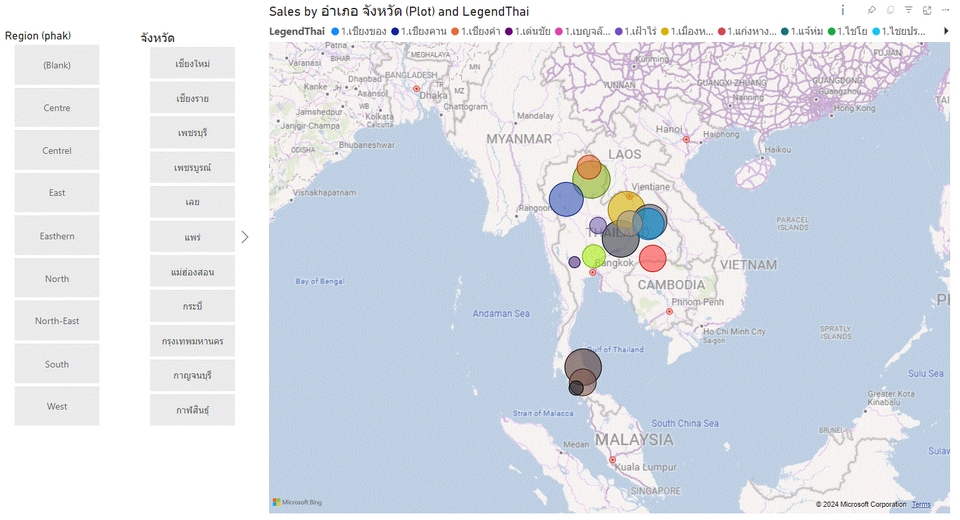This screenshot has height=520, width=960.
Task: Select เชียงใหม่ province button
Action: tap(192, 64)
